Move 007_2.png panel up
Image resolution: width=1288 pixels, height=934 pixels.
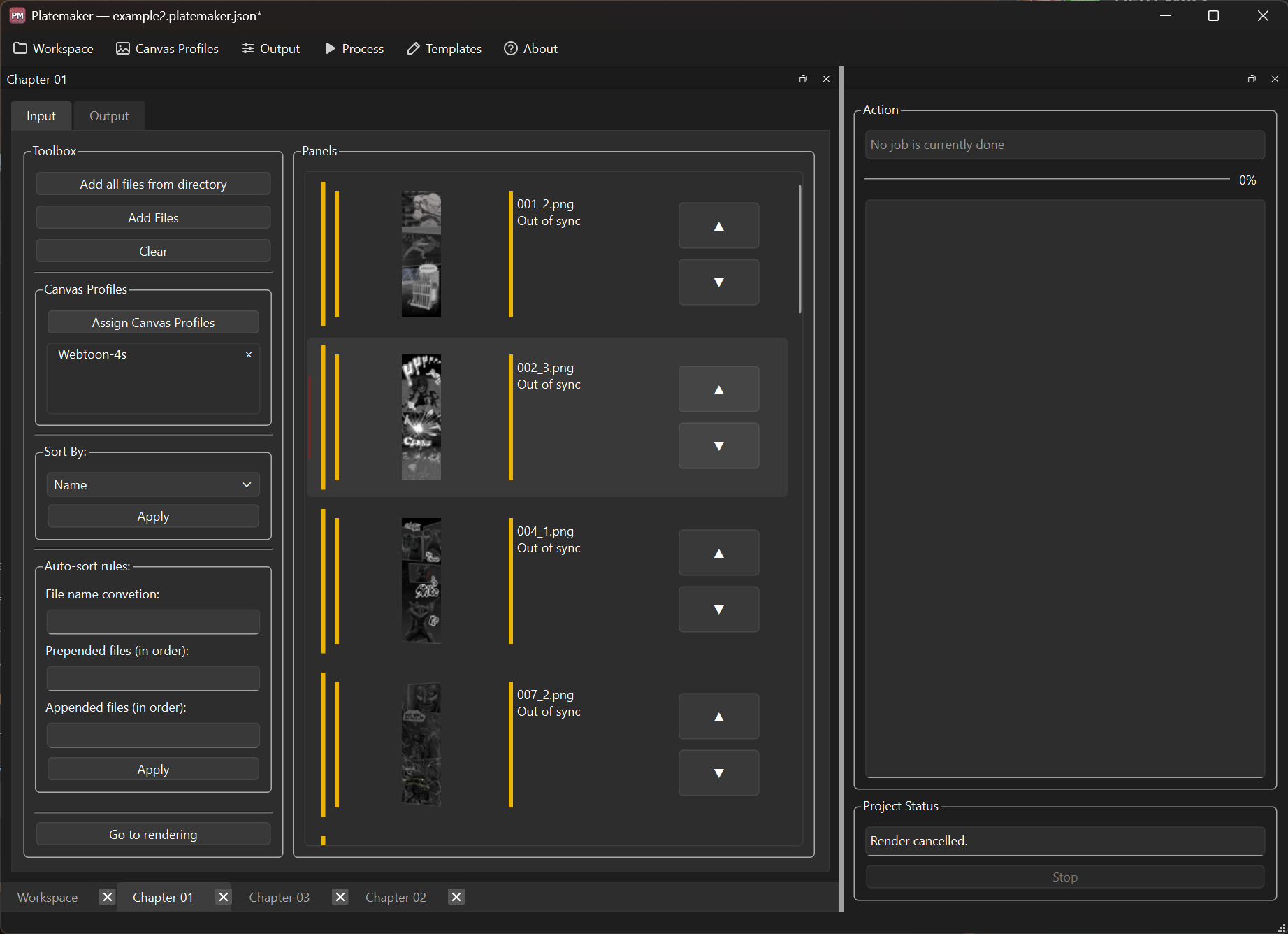pos(718,717)
